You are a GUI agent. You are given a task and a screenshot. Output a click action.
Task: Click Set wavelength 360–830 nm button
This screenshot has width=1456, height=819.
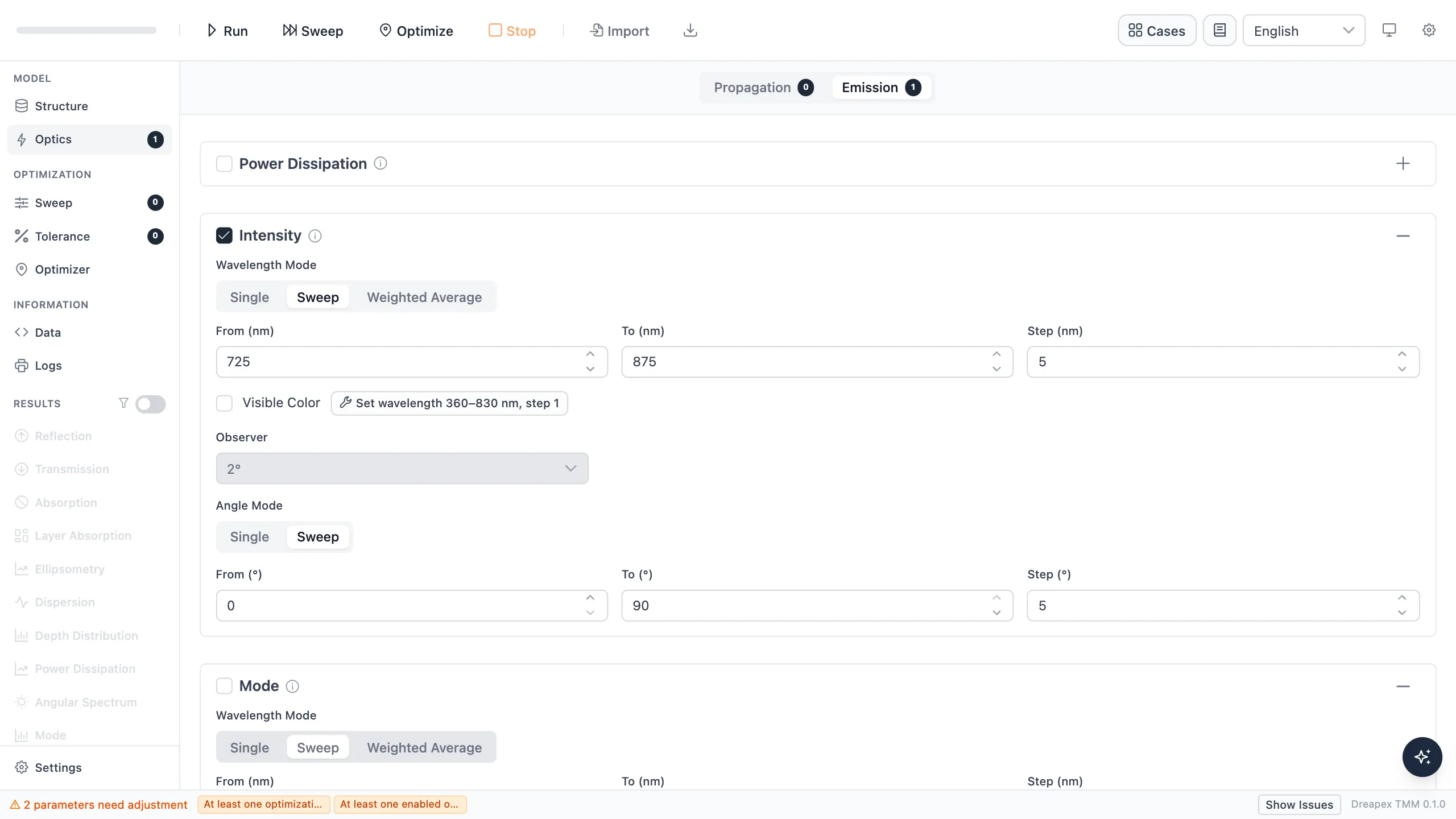point(449,403)
